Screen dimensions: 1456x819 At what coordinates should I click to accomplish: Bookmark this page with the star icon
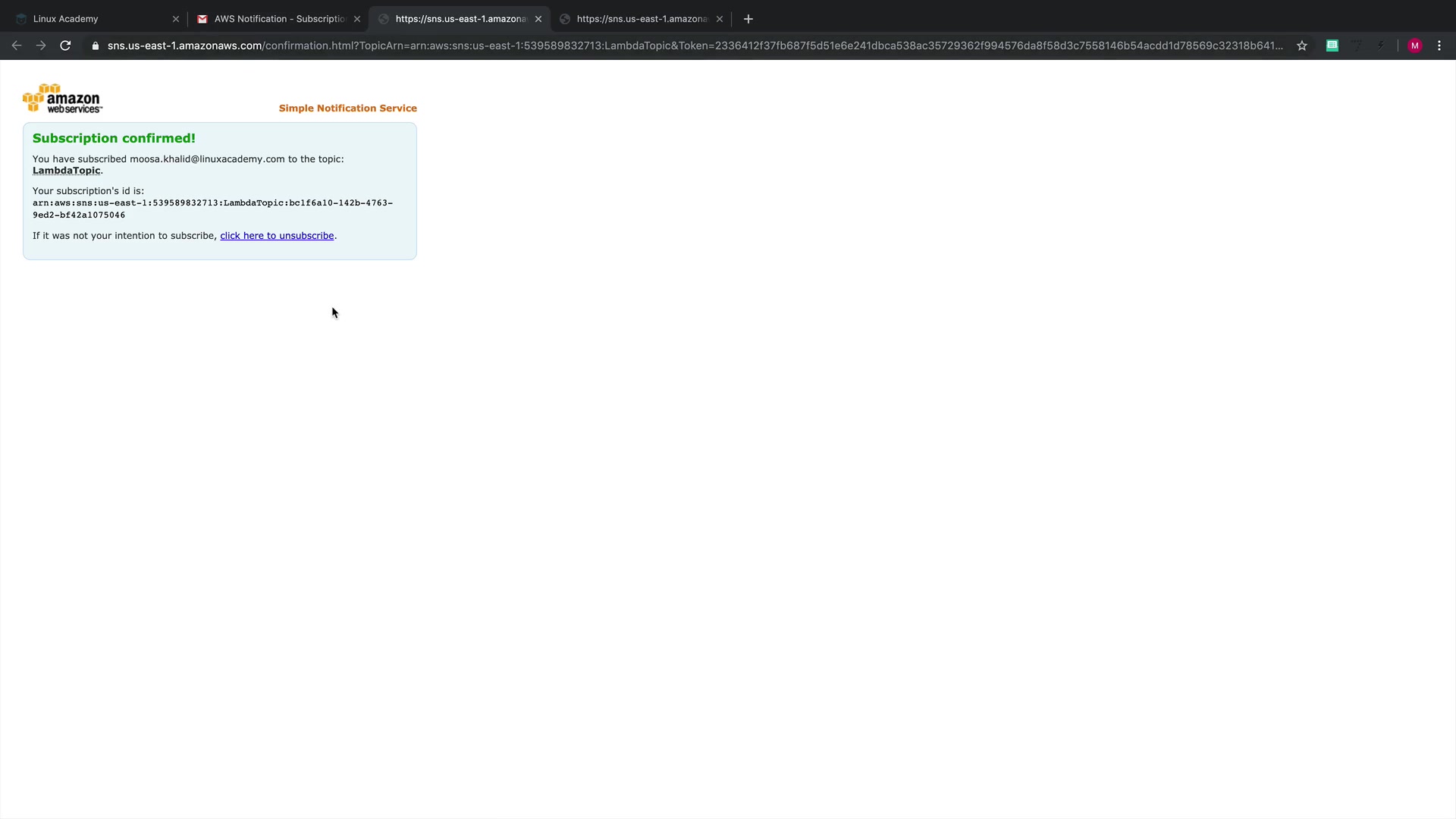1302,45
